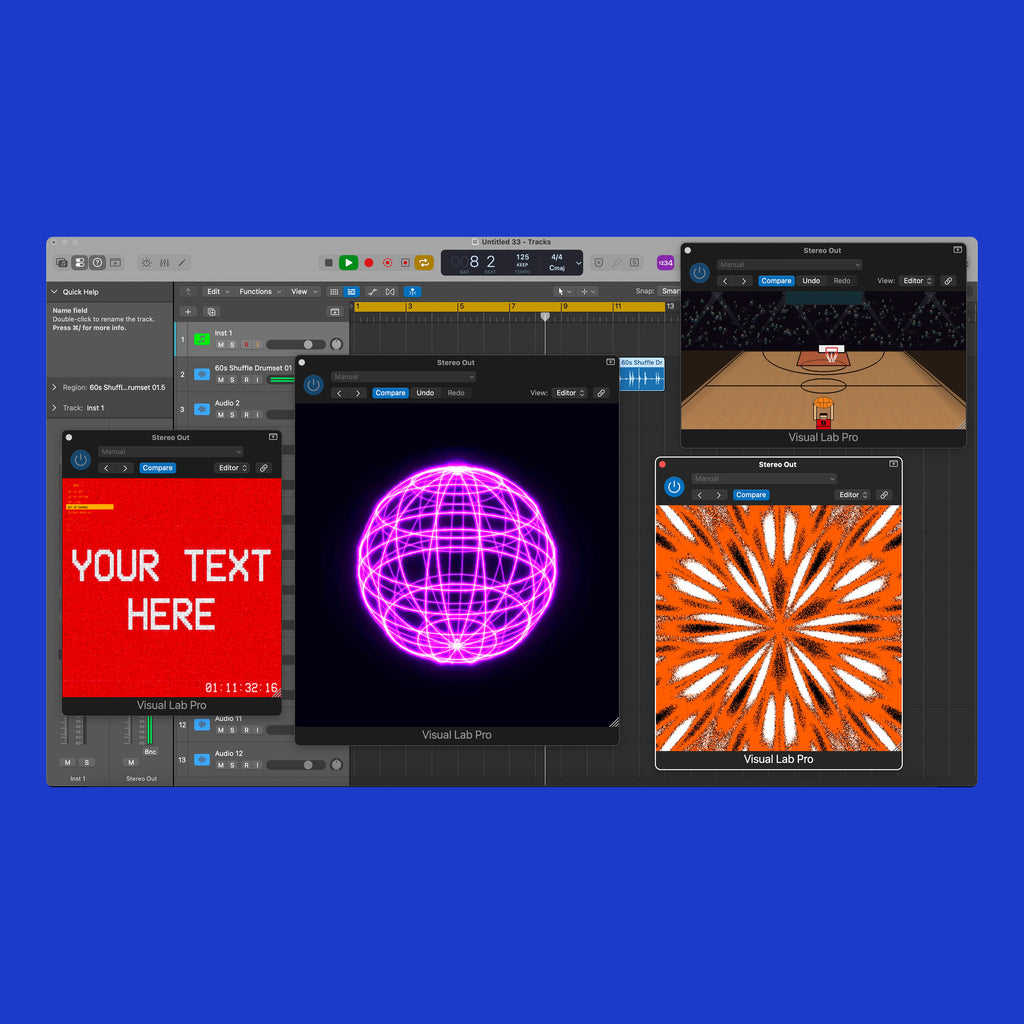1024x1024 pixels.
Task: Click the playhead marker in the ruler
Action: click(x=545, y=317)
